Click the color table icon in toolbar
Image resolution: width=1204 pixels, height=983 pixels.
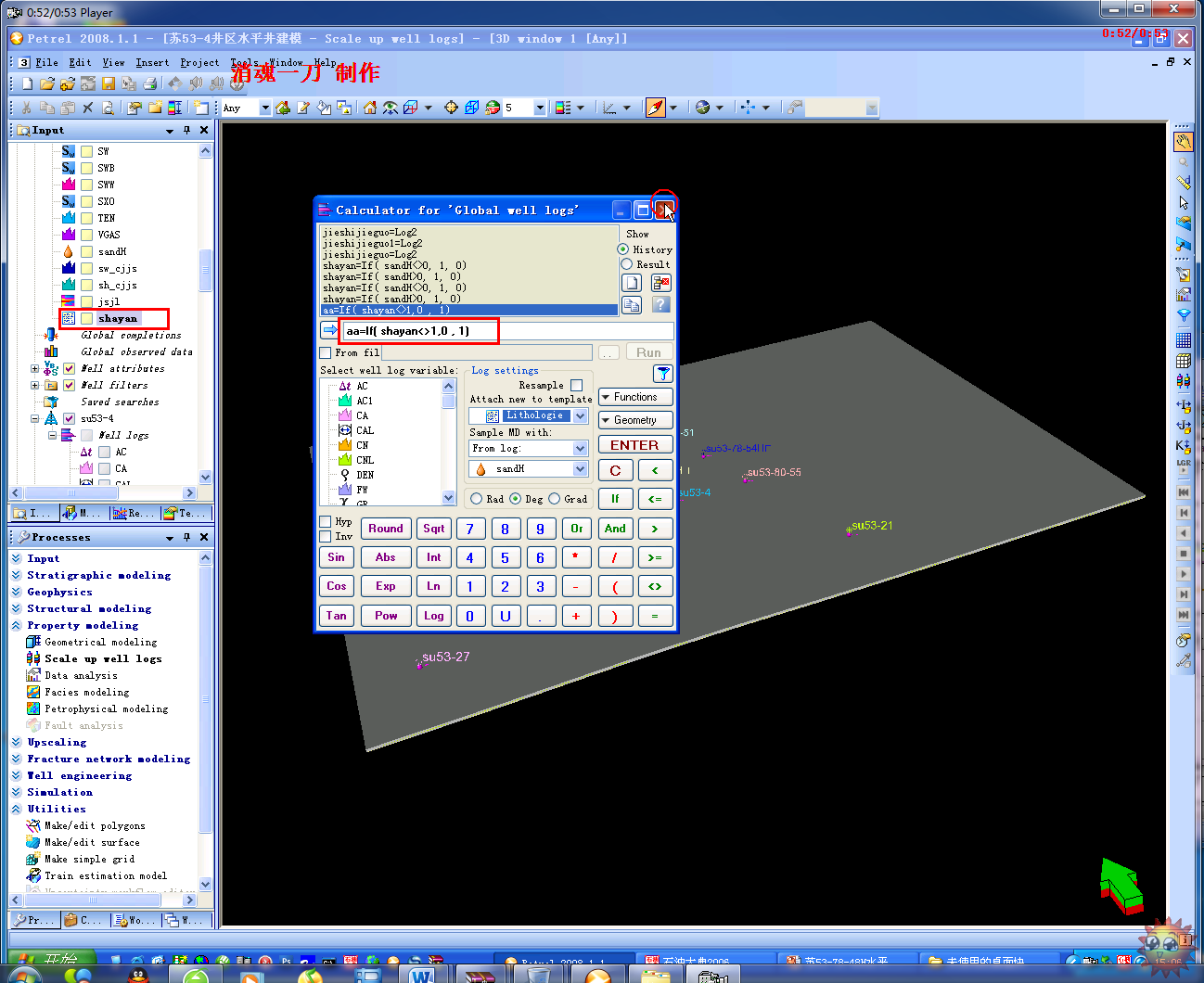click(x=563, y=108)
